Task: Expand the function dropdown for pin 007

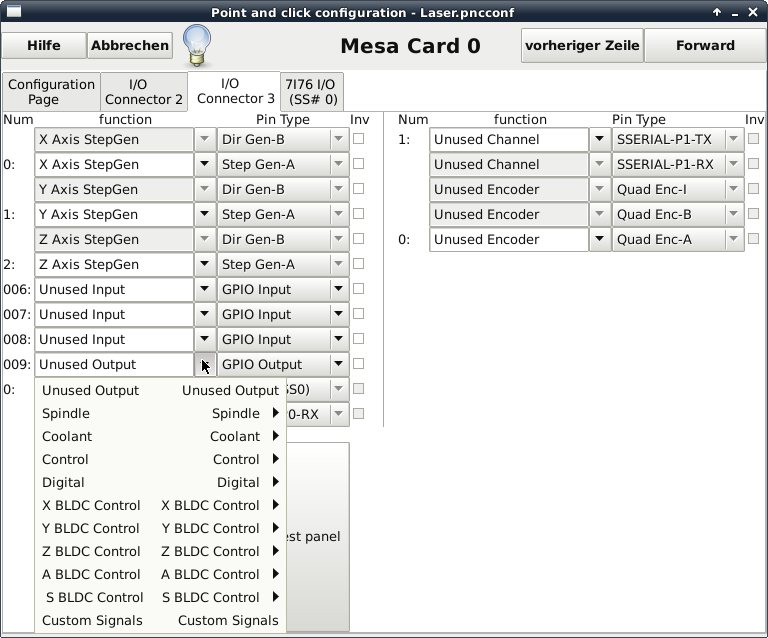Action: pyautogui.click(x=205, y=314)
